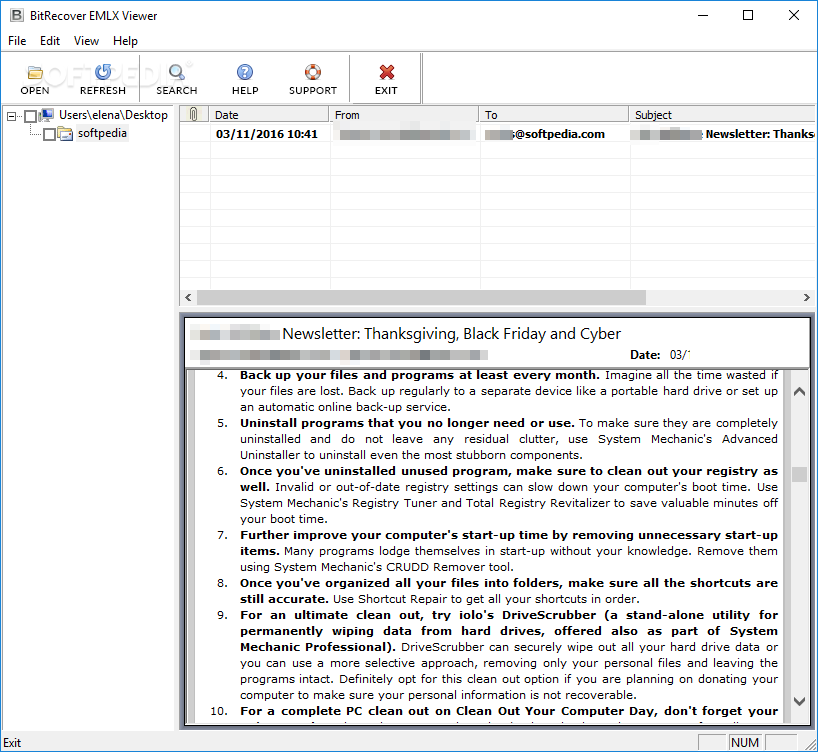The width and height of the screenshot is (818, 752).
Task: Click the message body scroll up arrow
Action: pyautogui.click(x=799, y=392)
